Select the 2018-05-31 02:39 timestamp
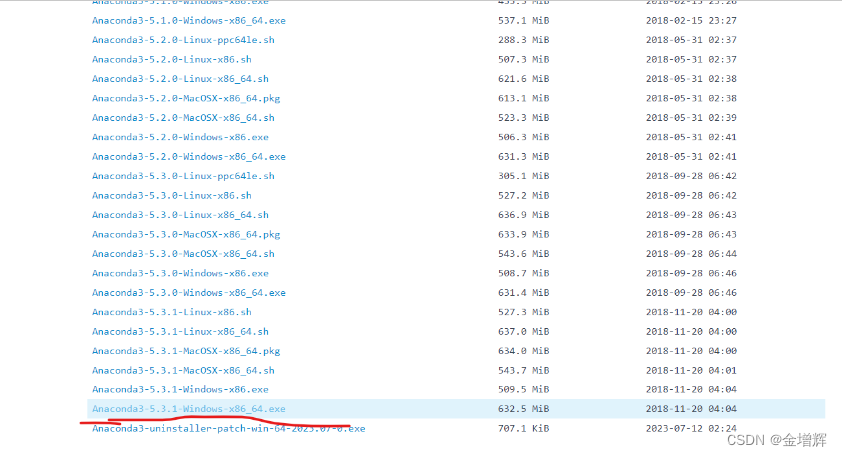 (x=691, y=118)
